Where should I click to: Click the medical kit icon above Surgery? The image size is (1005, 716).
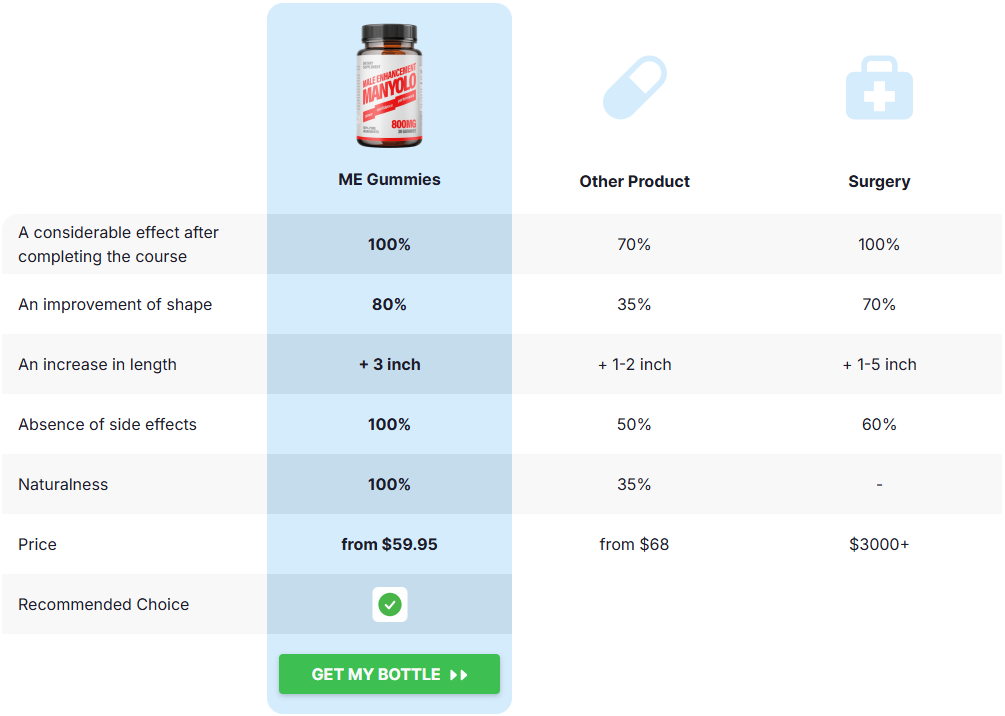click(878, 87)
